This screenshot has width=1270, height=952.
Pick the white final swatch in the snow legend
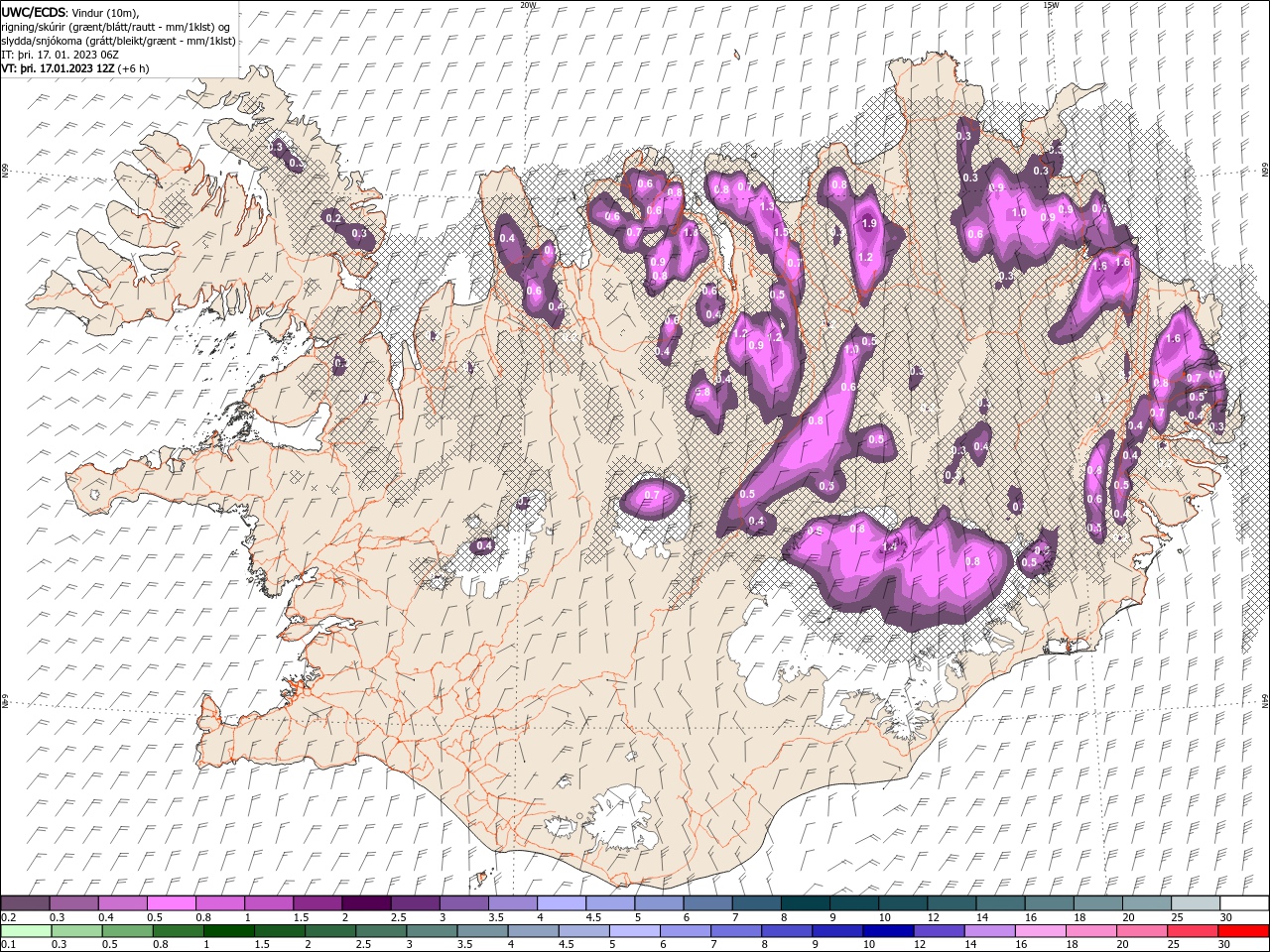tap(1243, 903)
